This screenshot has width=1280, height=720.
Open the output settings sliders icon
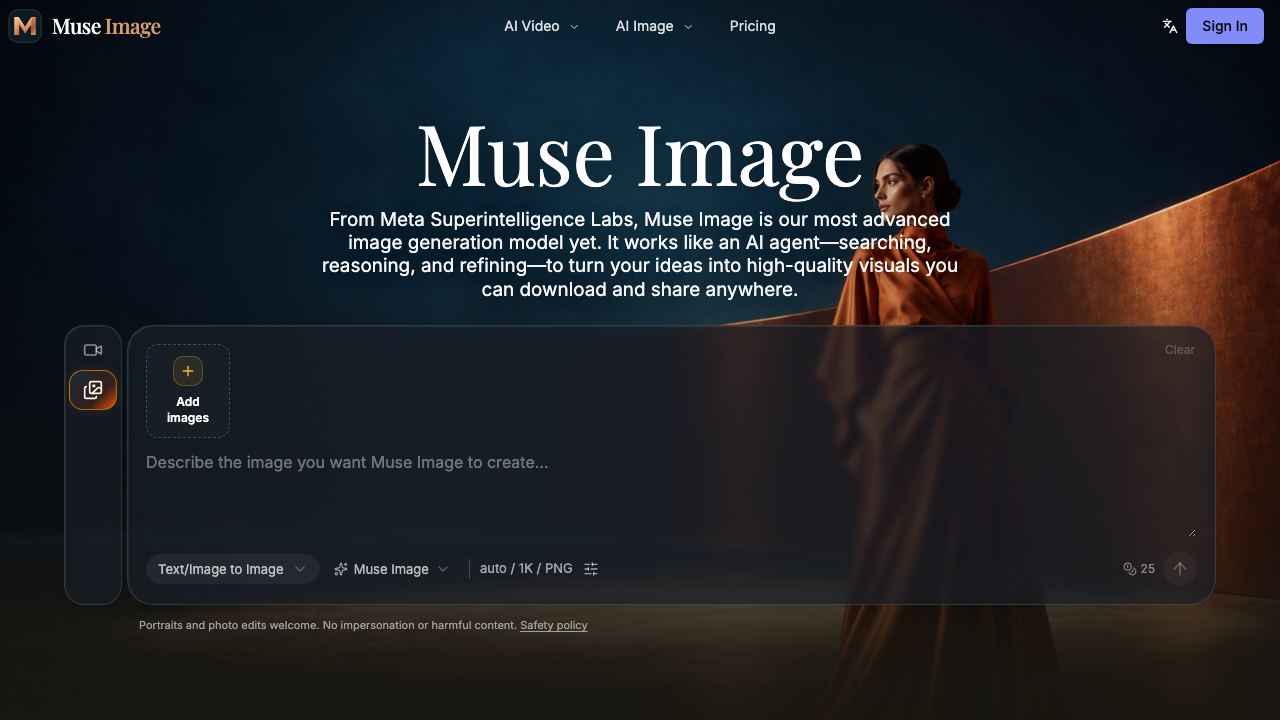click(x=591, y=569)
